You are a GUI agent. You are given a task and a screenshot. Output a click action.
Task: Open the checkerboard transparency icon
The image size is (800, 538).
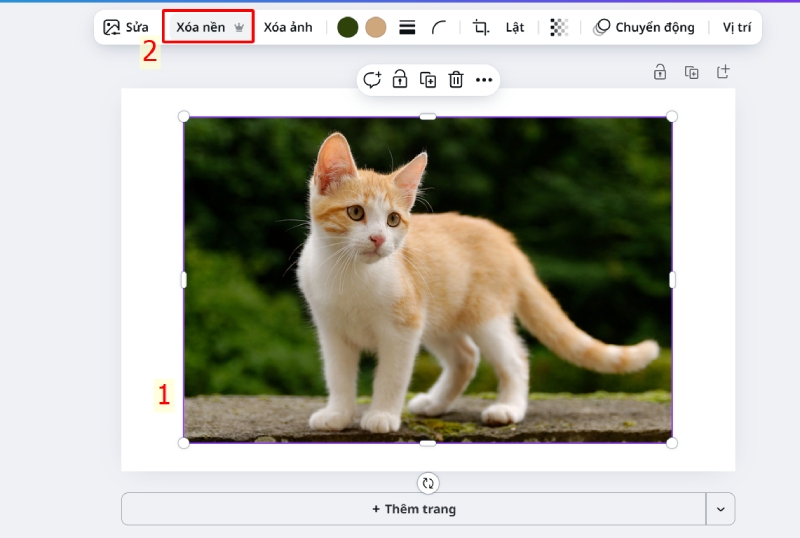[x=559, y=28]
